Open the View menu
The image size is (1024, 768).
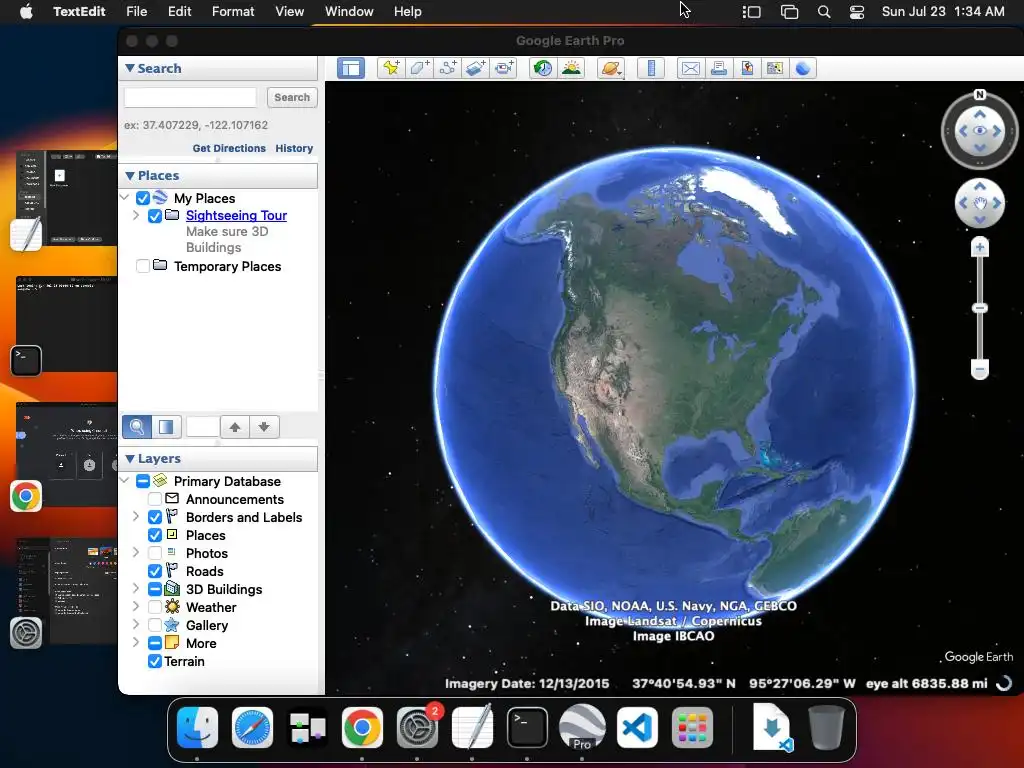click(x=289, y=12)
